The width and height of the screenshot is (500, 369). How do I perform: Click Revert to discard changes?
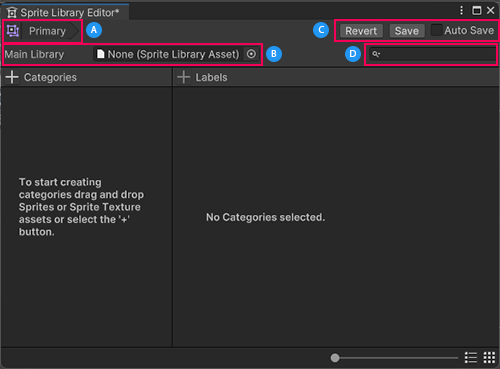point(361,31)
